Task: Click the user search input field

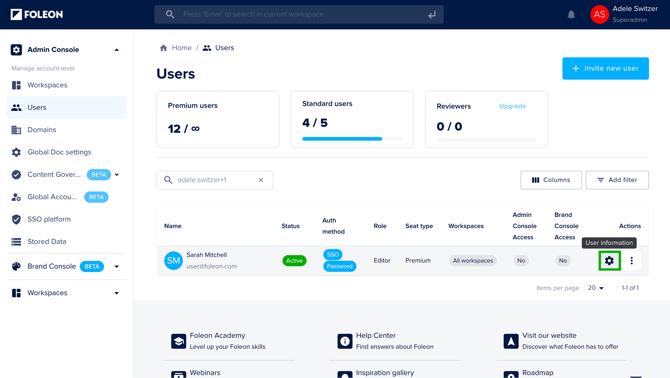Action: [215, 180]
